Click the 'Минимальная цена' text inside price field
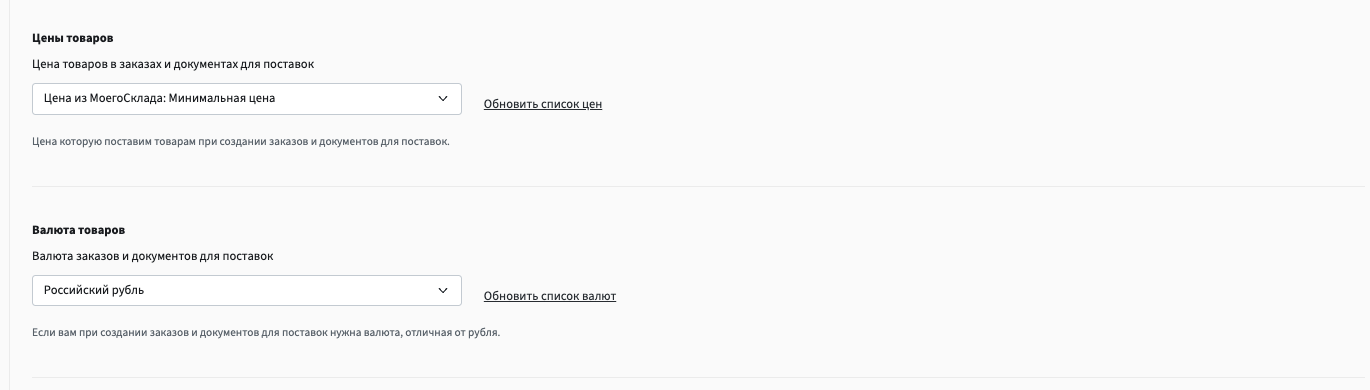The height and width of the screenshot is (390, 1370). [x=222, y=99]
